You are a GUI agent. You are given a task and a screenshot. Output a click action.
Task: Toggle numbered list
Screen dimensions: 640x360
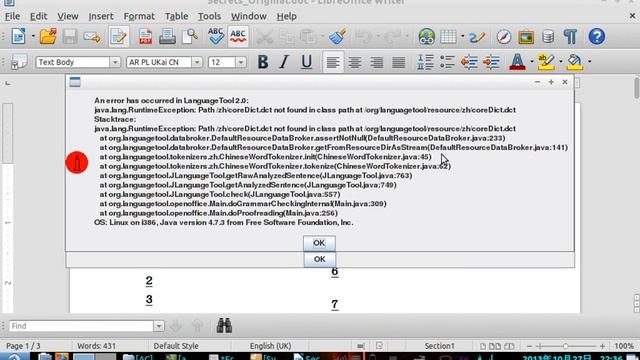[x=425, y=62]
